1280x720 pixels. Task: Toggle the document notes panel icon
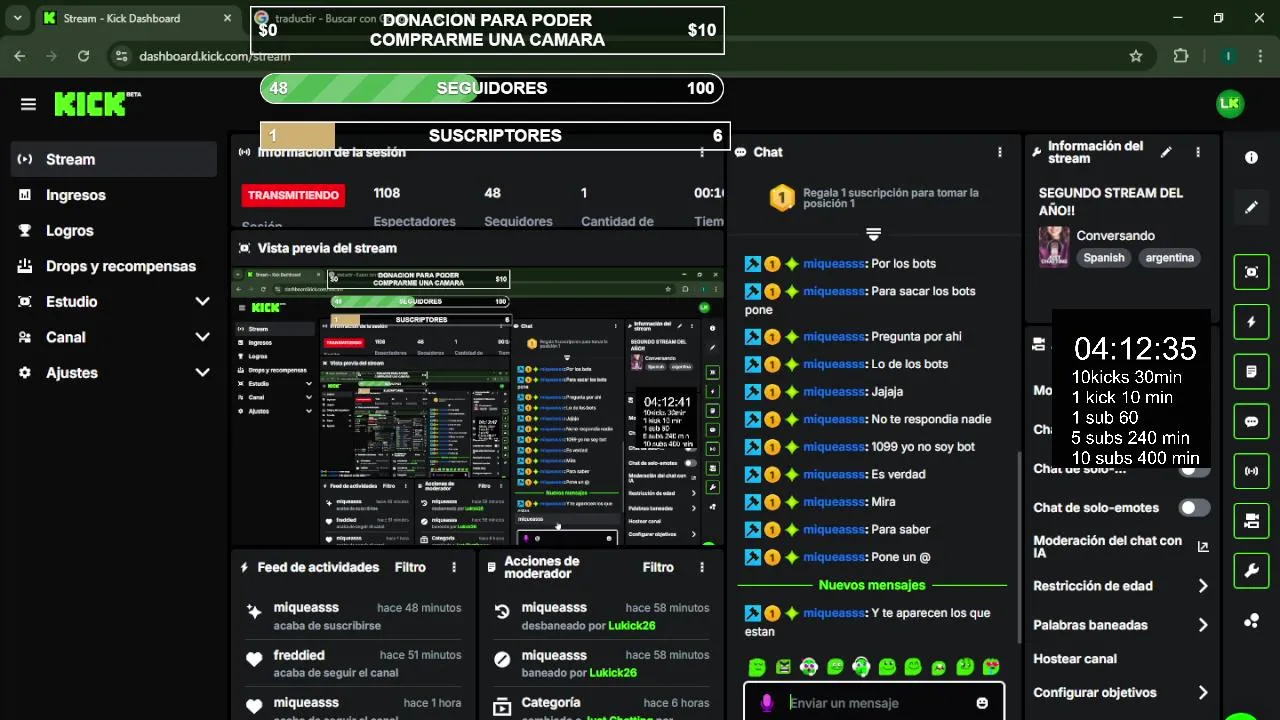pos(1251,372)
